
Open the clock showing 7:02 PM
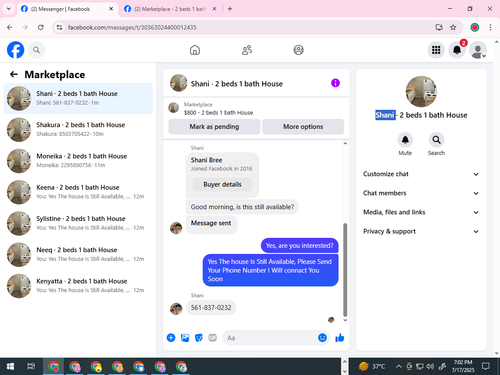coord(463,366)
